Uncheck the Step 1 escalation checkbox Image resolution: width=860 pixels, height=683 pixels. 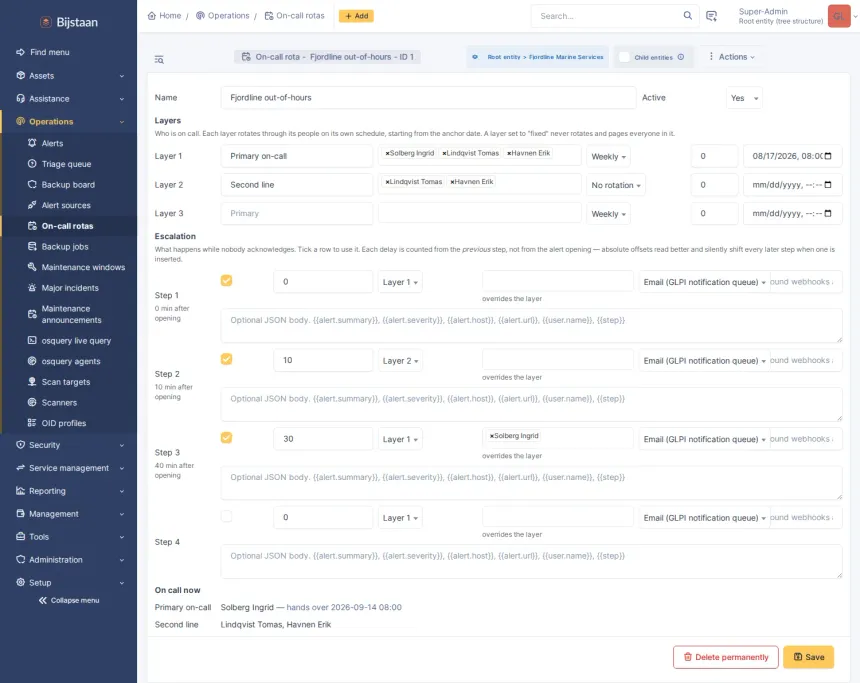[x=227, y=281]
